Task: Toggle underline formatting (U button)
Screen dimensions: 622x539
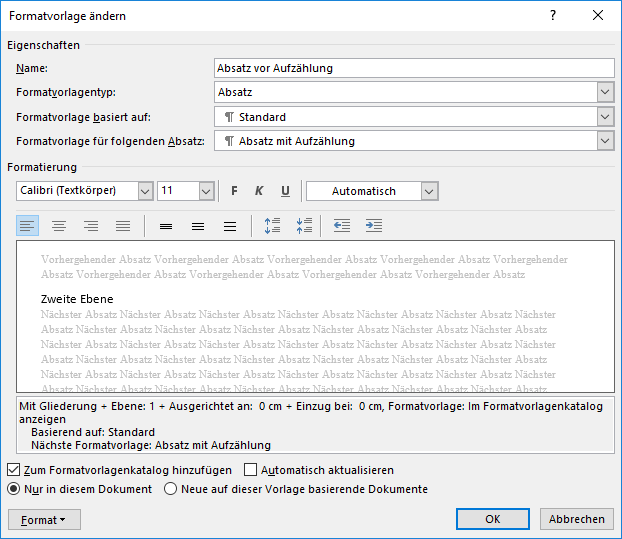Action: click(285, 191)
